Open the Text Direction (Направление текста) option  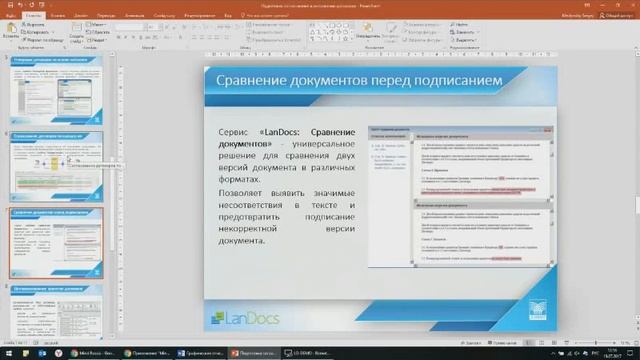pos(269,24)
